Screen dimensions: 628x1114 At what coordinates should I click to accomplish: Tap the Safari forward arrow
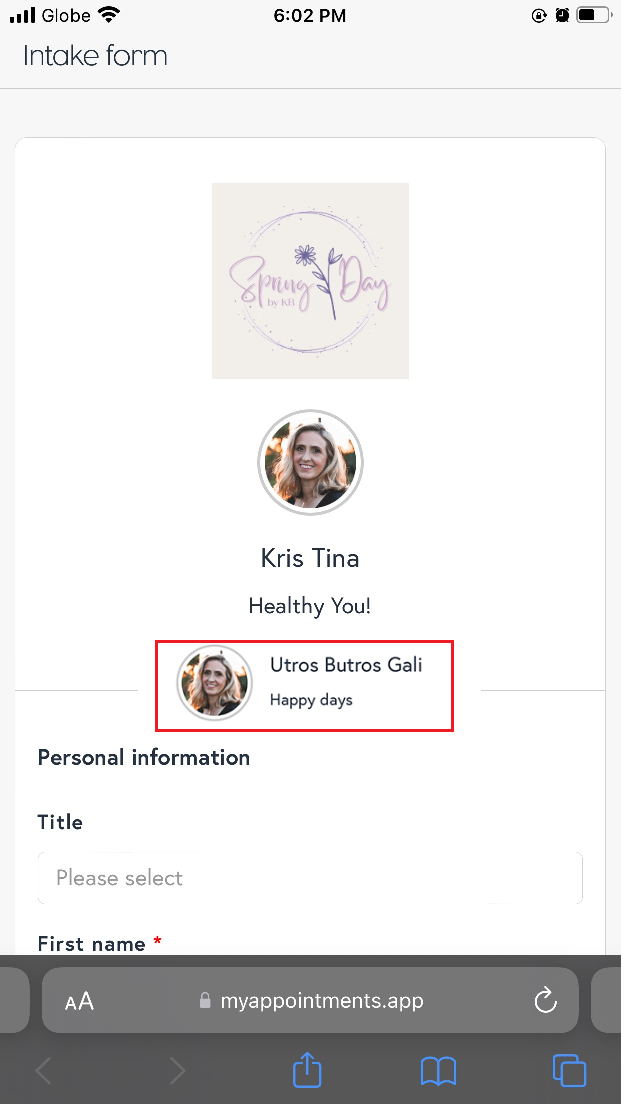(x=177, y=1071)
